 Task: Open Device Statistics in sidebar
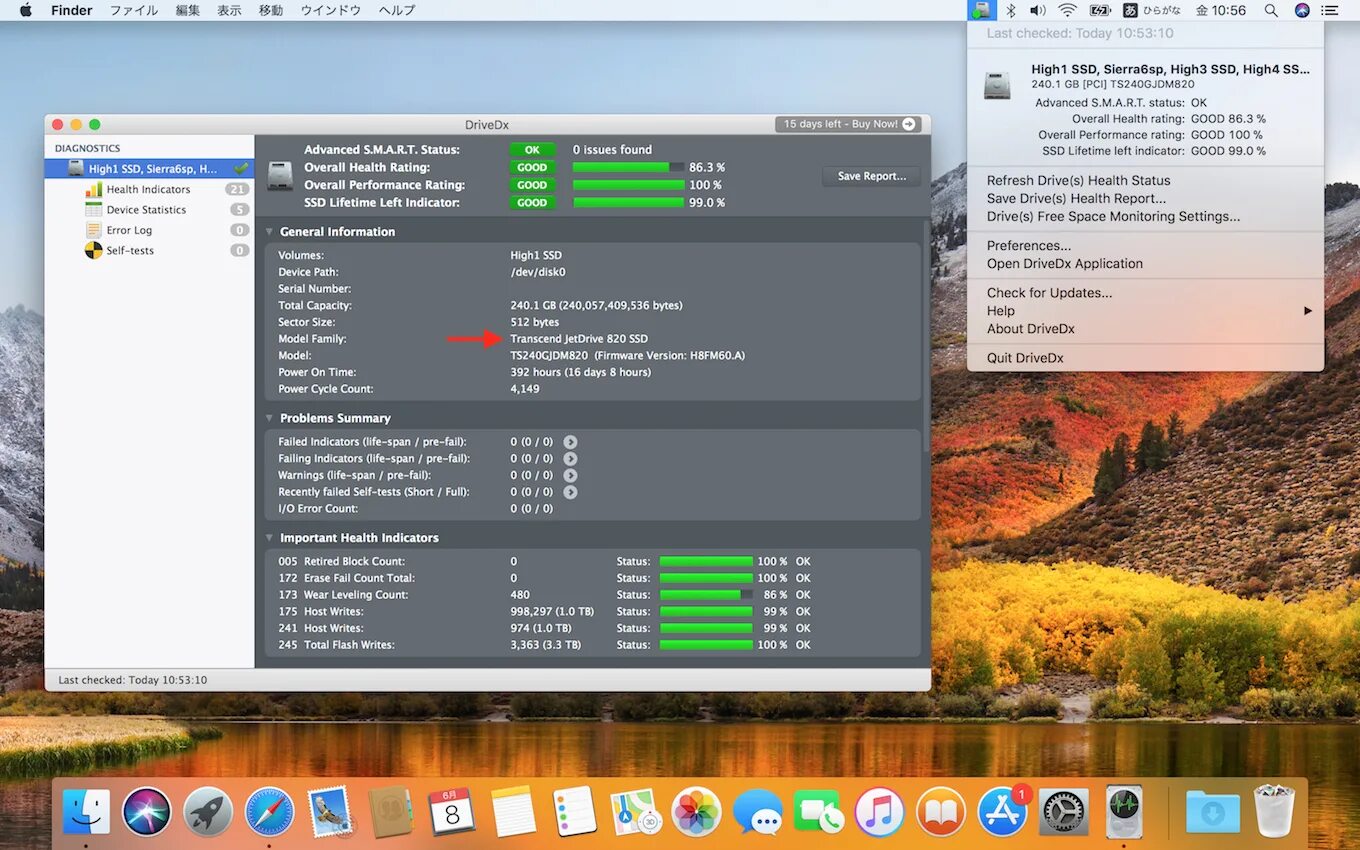[x=146, y=210]
